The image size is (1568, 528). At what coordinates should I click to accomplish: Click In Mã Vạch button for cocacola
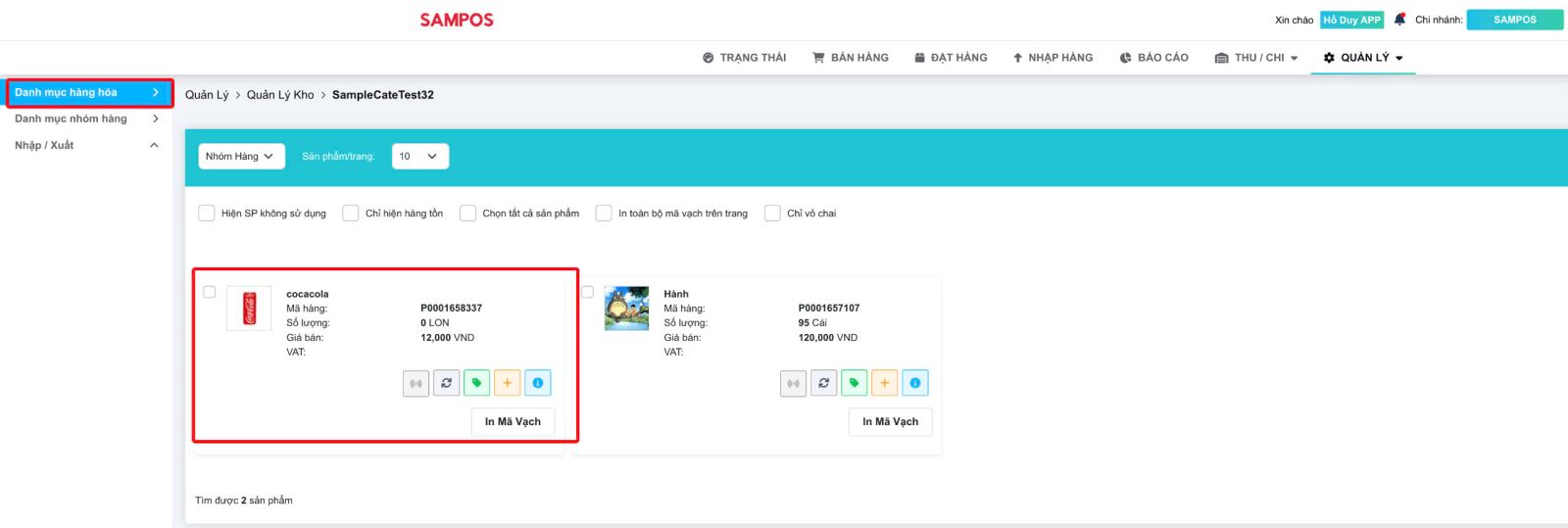click(x=513, y=422)
